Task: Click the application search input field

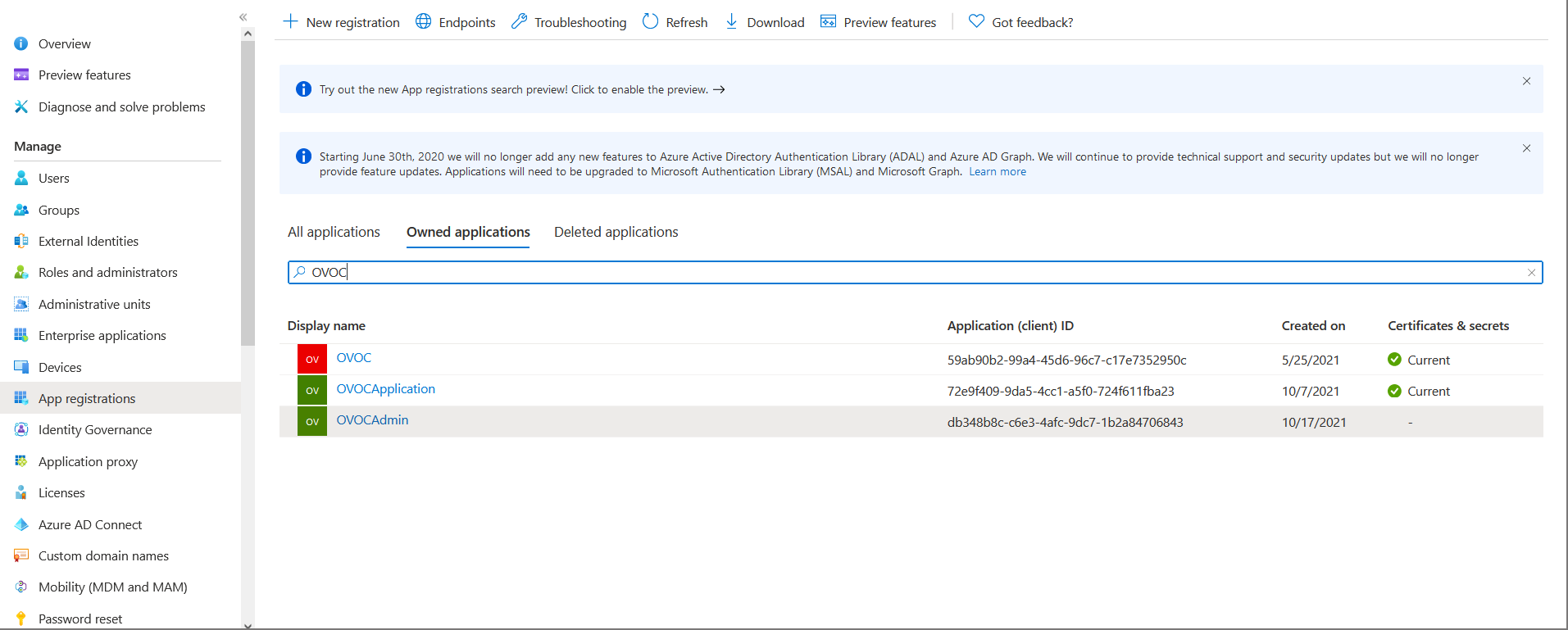Action: point(902,273)
